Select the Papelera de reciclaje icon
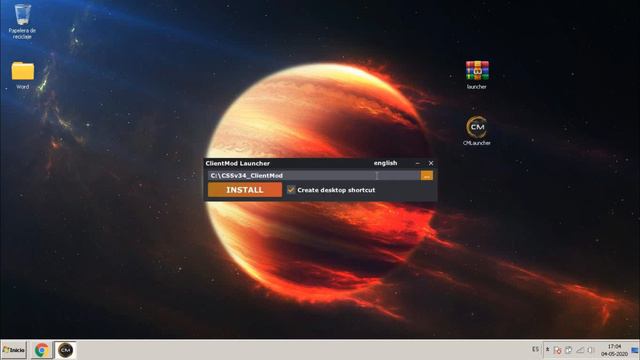 point(22,22)
